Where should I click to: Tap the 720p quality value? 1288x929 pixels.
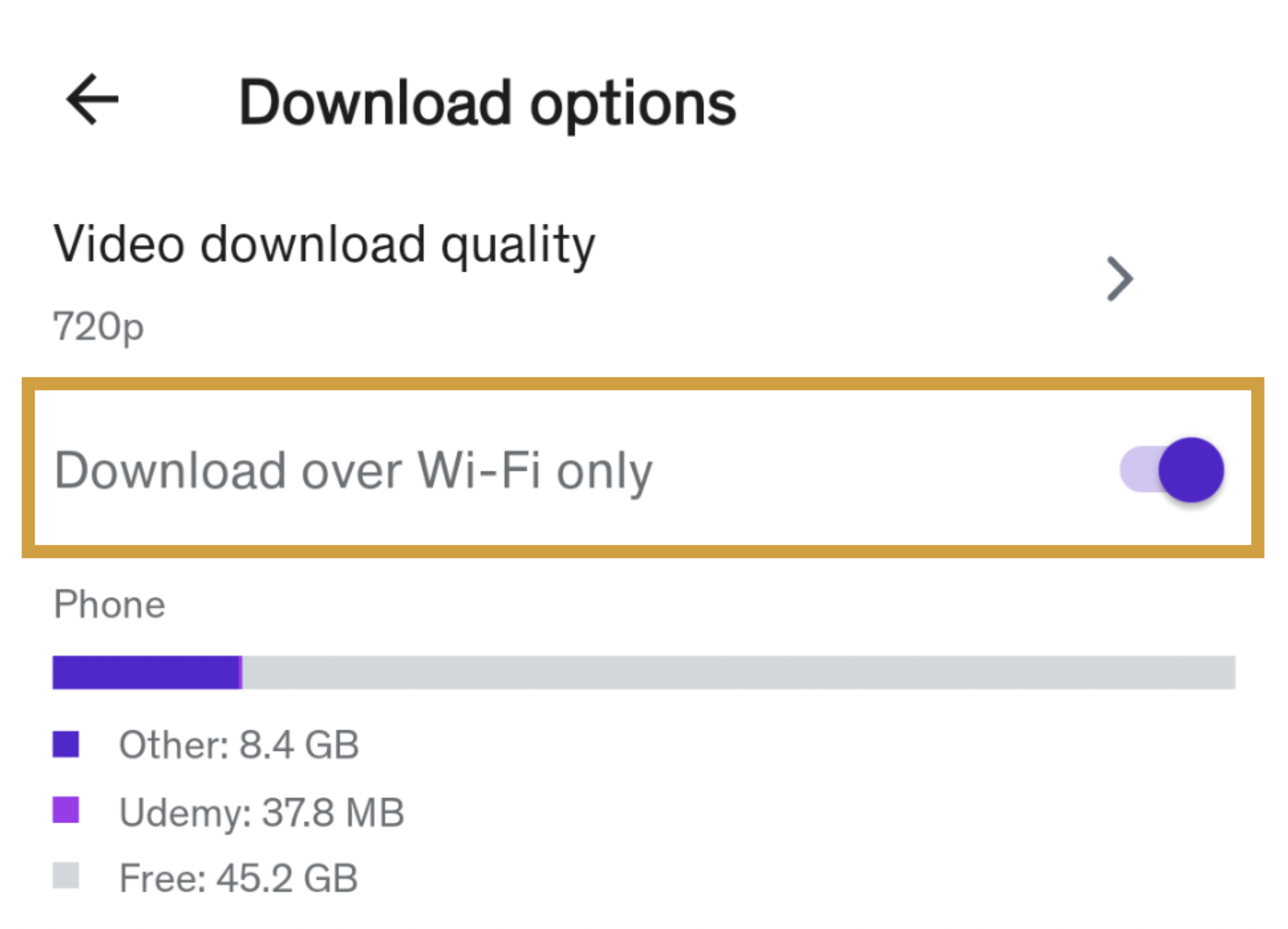99,326
